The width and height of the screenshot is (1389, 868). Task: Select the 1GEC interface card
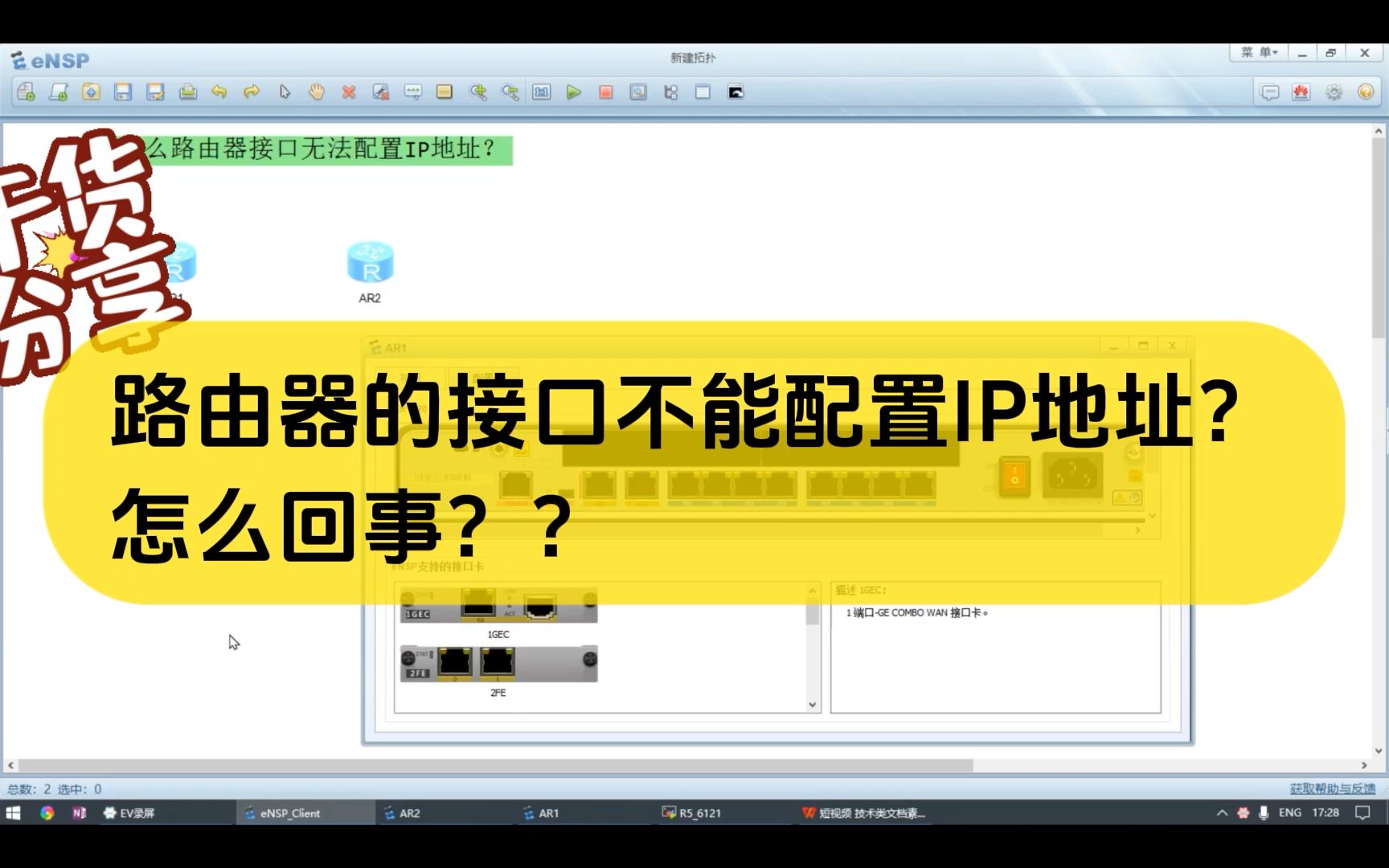[498, 606]
